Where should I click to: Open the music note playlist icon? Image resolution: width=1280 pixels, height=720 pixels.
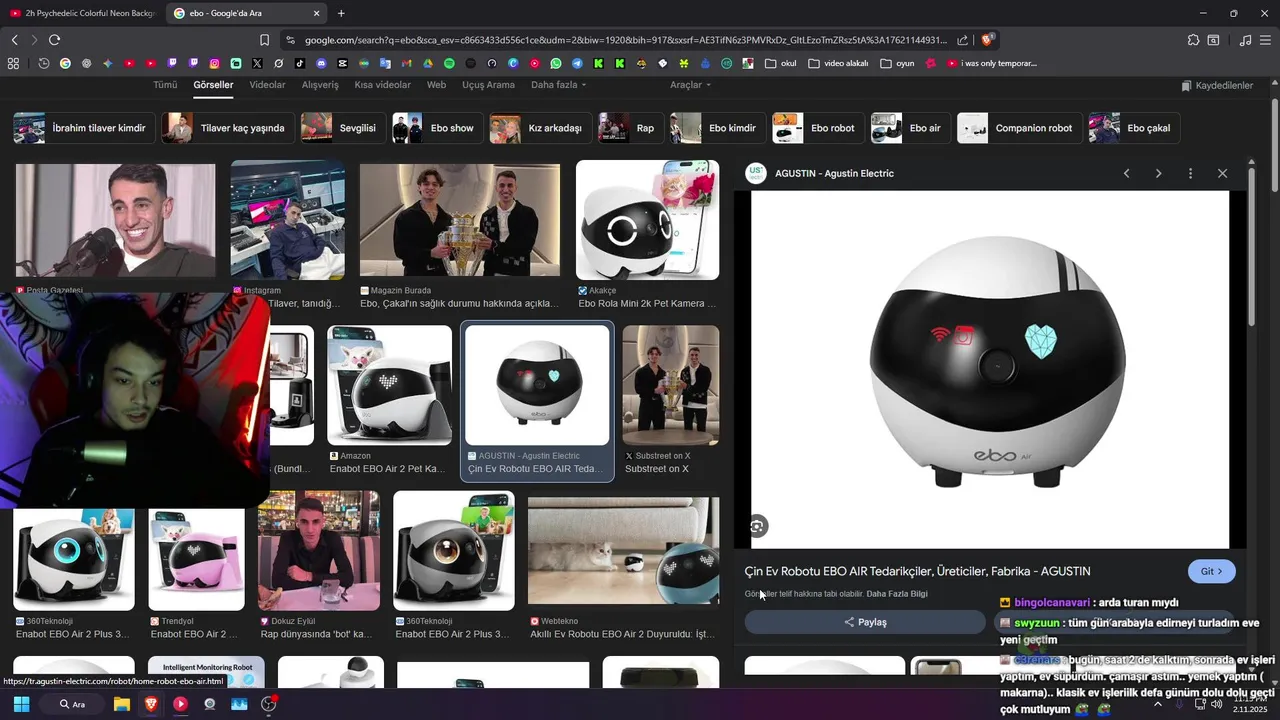coord(1245,40)
